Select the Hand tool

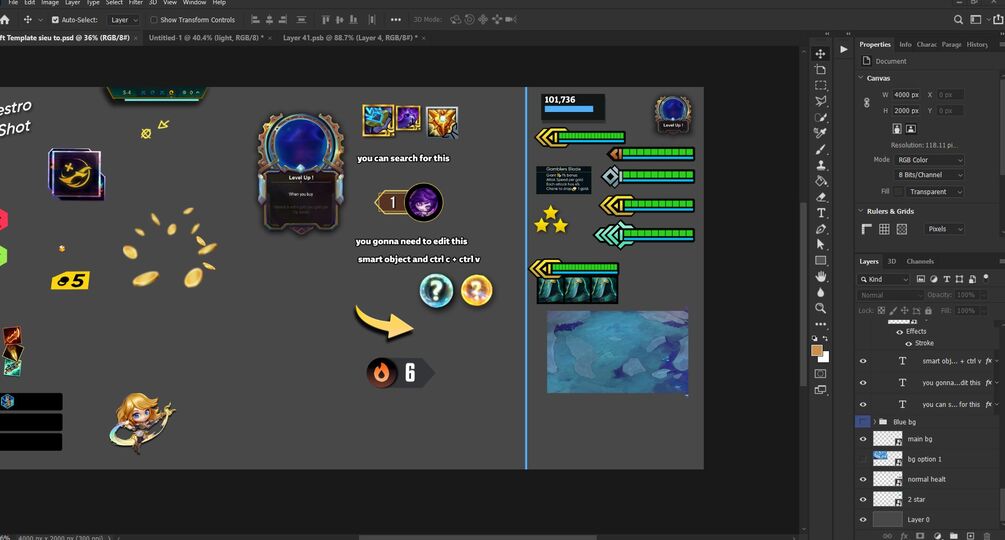point(820,276)
